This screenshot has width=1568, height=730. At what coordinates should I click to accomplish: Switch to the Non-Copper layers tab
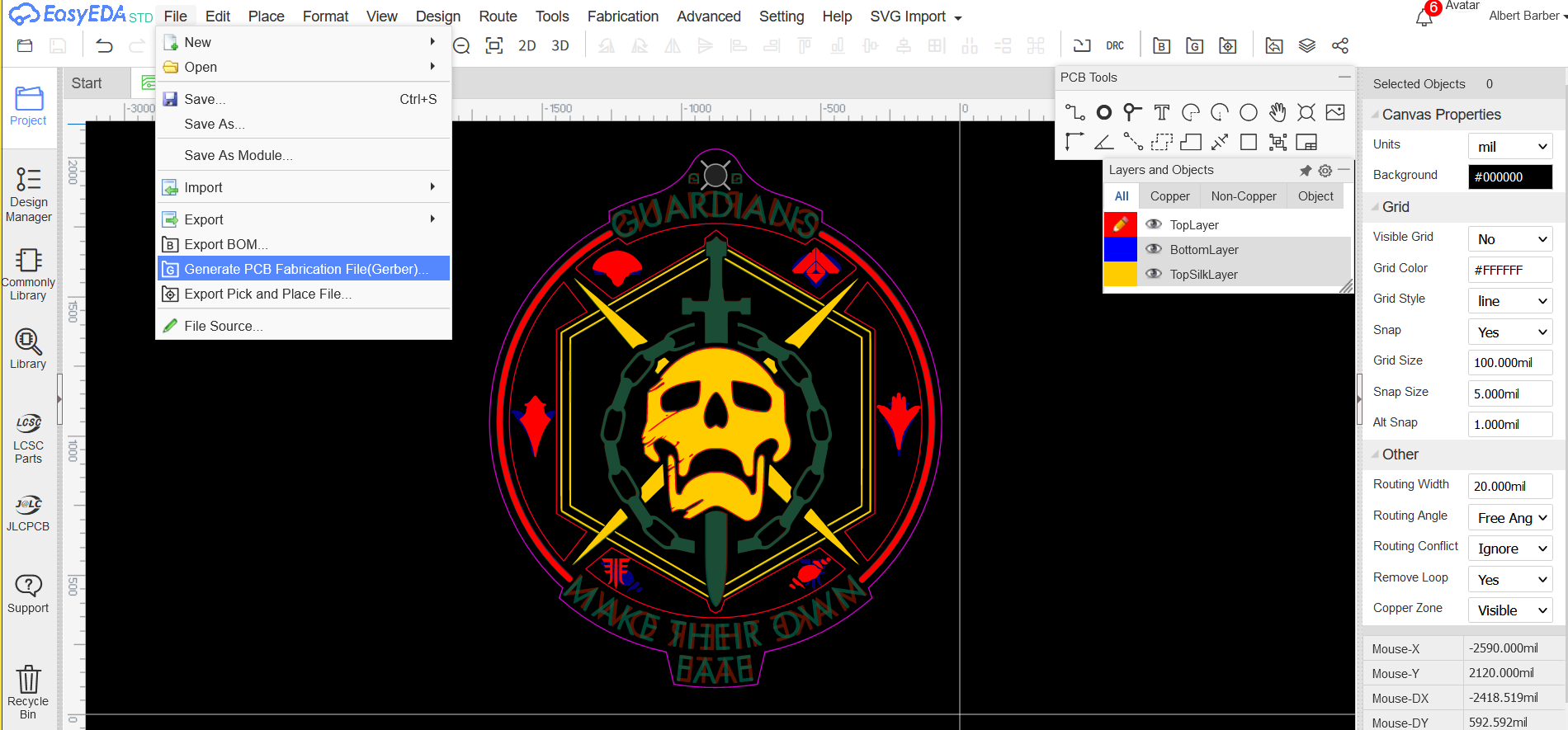tap(1244, 196)
